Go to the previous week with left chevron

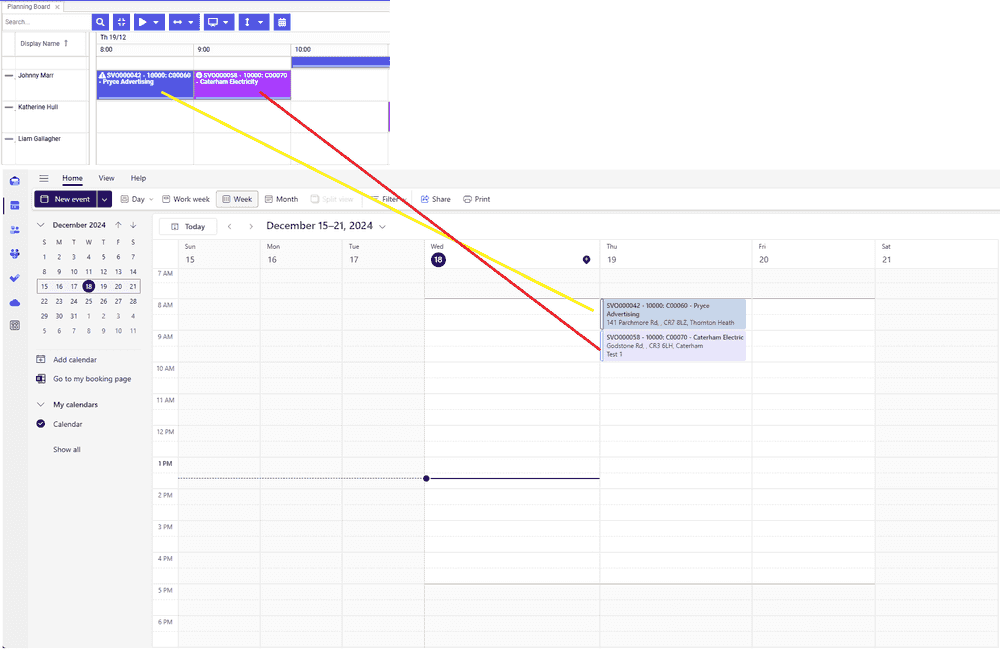click(x=230, y=226)
